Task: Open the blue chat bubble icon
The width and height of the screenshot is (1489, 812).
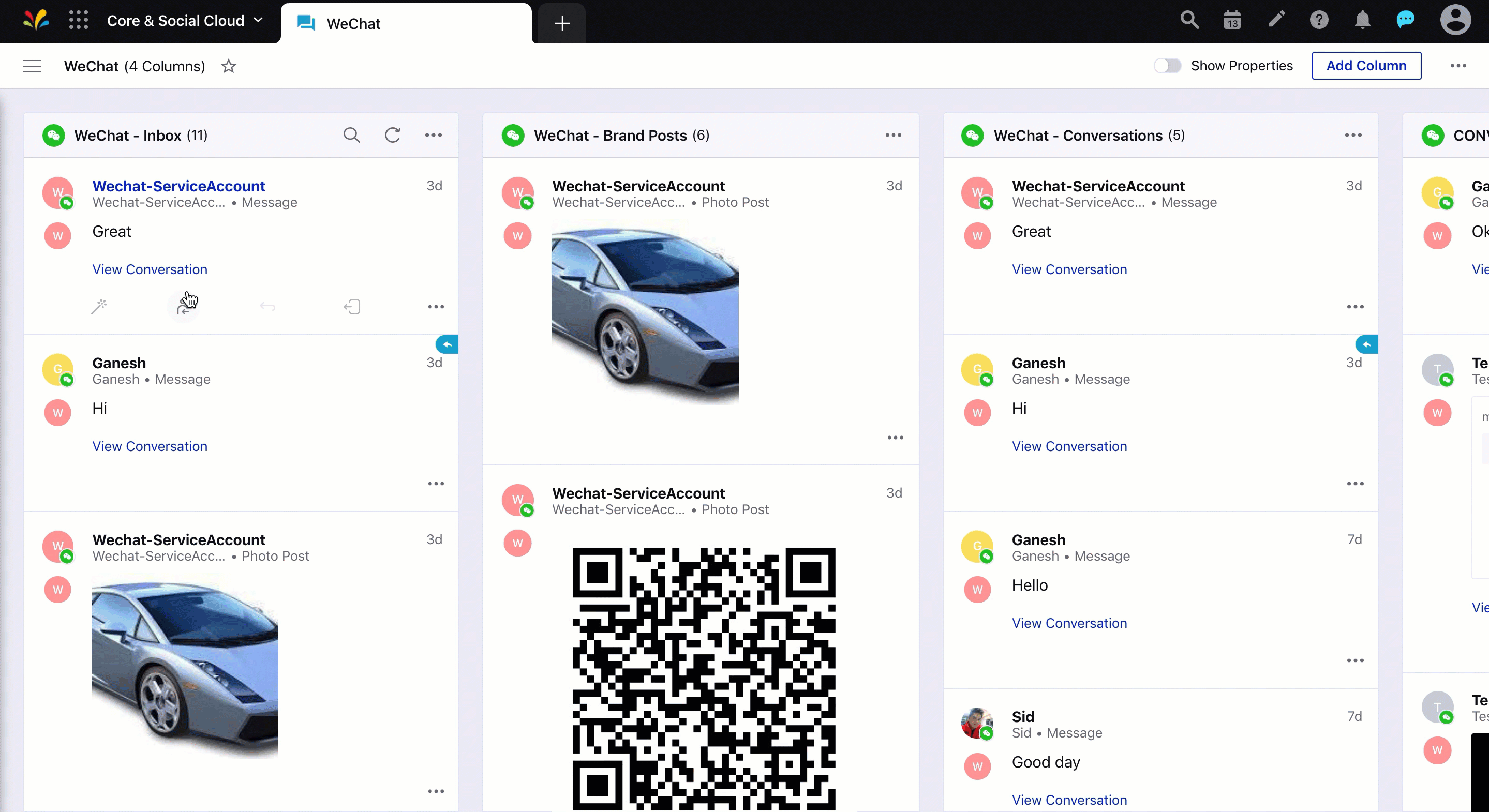Action: tap(1405, 20)
